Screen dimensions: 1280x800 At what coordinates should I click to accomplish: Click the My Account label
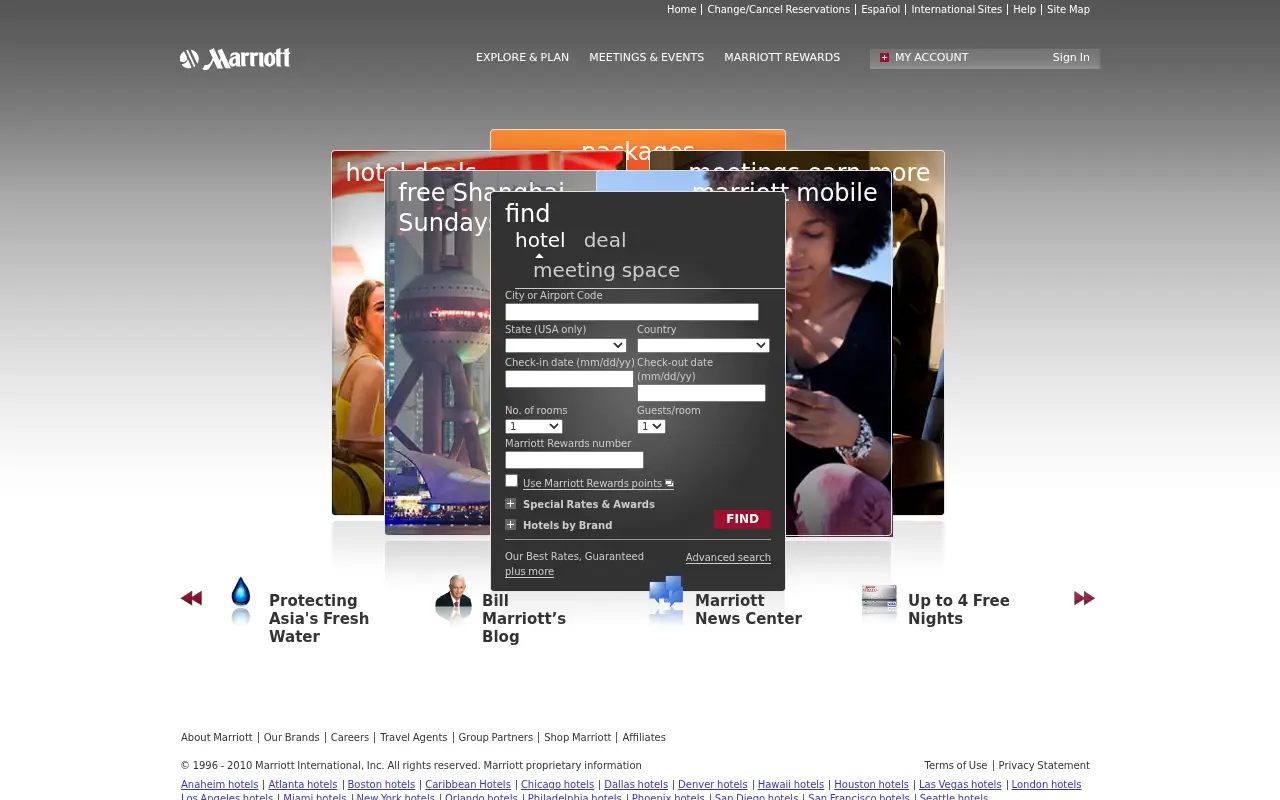click(x=931, y=57)
